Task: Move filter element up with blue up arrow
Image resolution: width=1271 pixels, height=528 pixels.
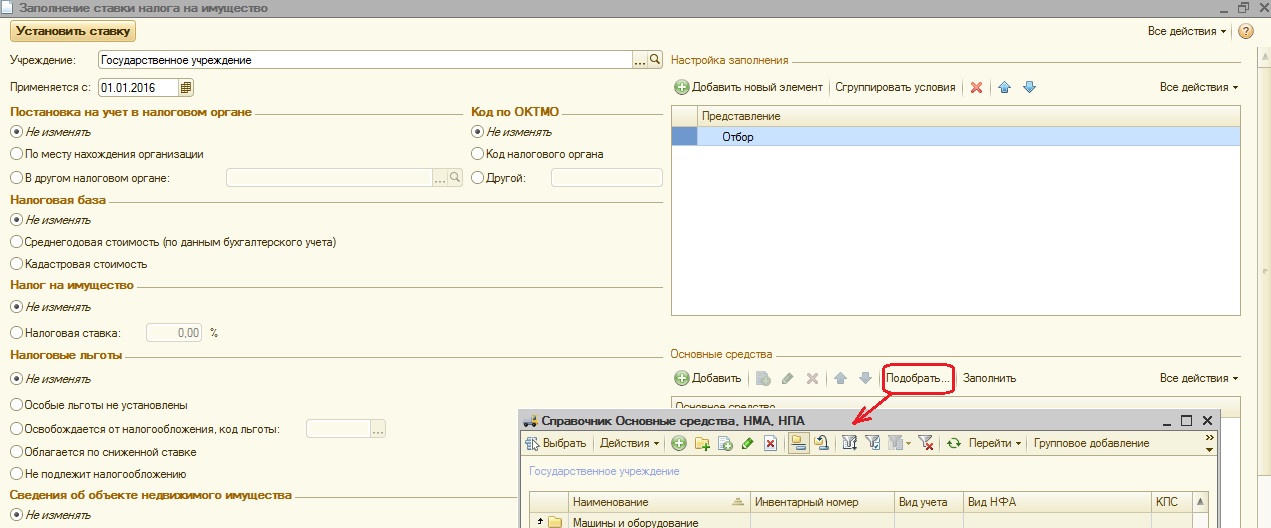Action: (1004, 87)
